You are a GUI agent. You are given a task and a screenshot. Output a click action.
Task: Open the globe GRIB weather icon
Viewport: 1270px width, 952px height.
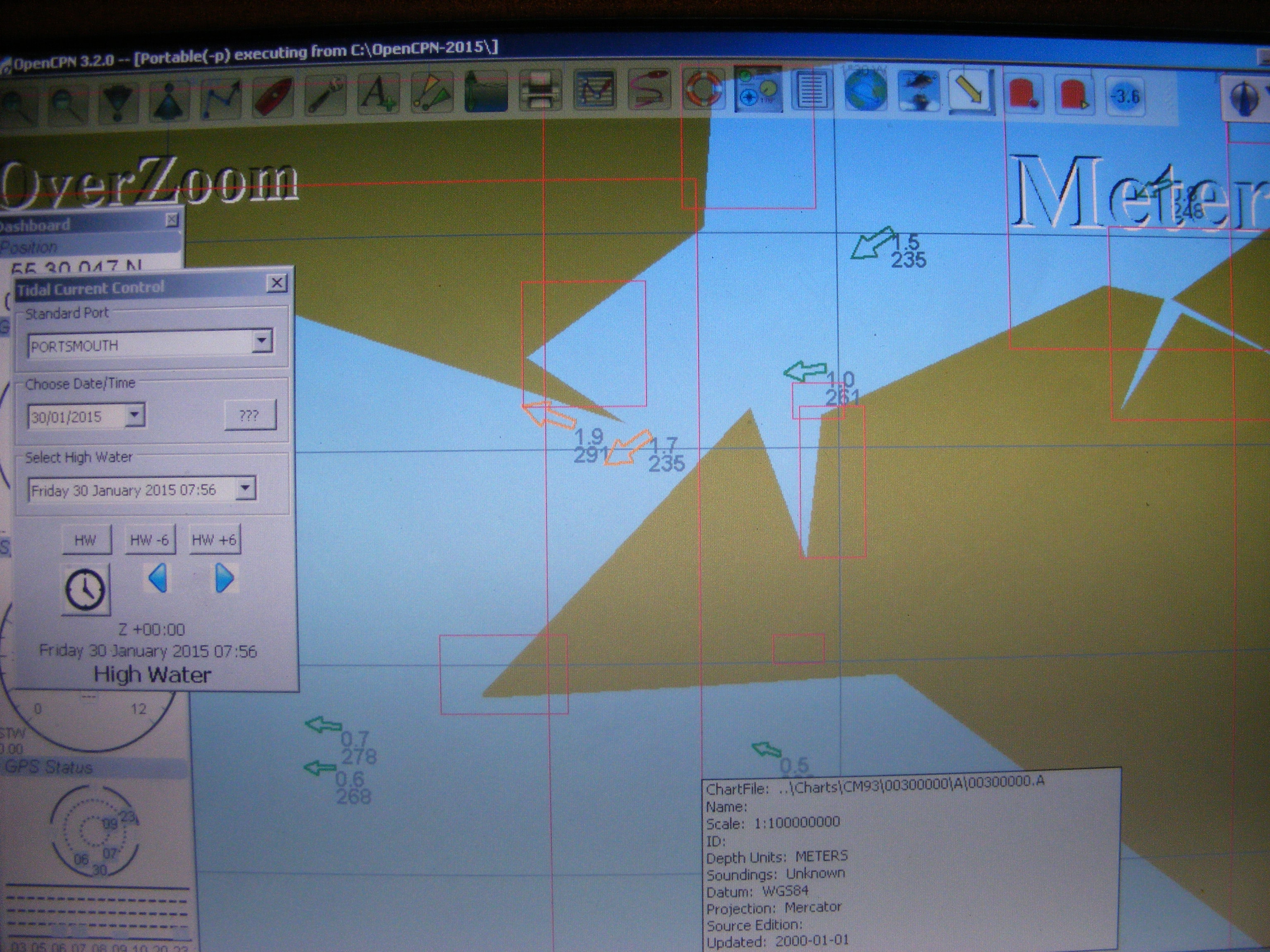[x=865, y=90]
